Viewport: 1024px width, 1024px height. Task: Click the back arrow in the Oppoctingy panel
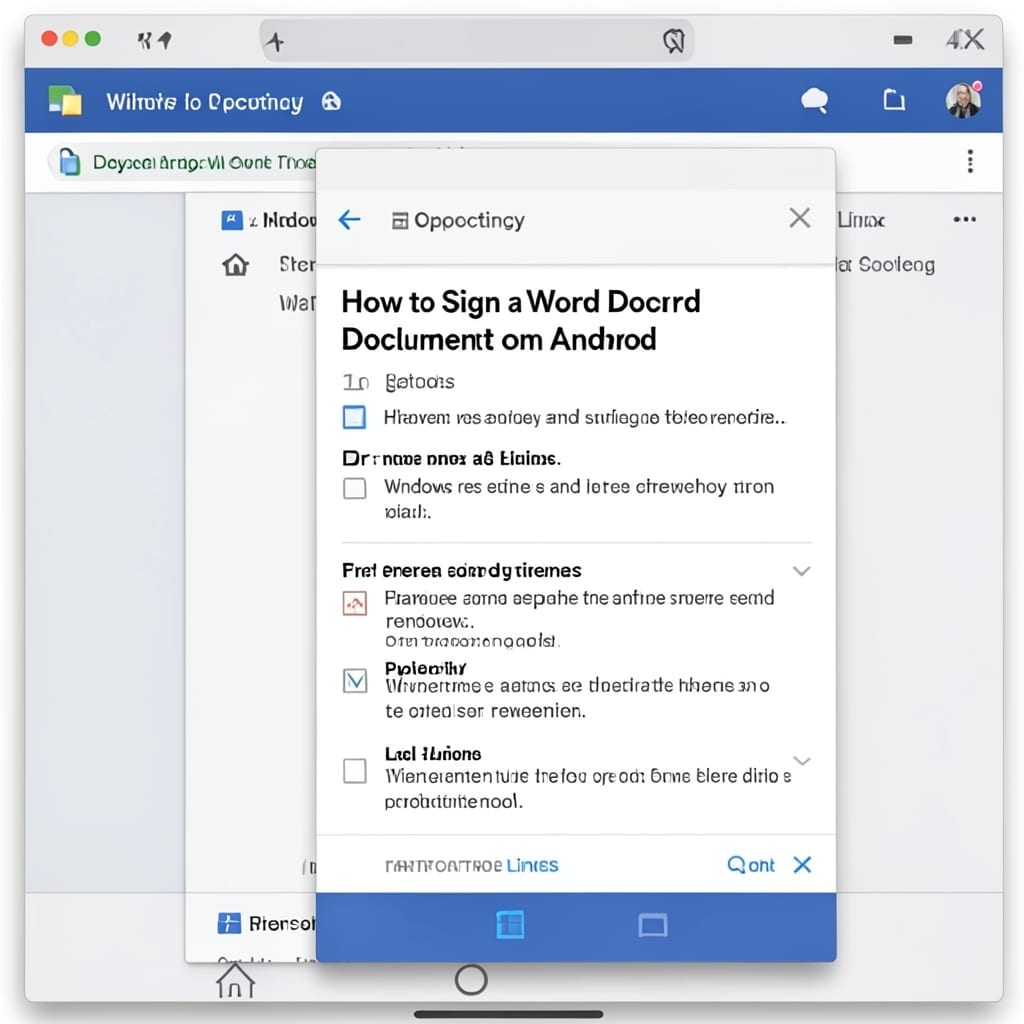pyautogui.click(x=349, y=219)
